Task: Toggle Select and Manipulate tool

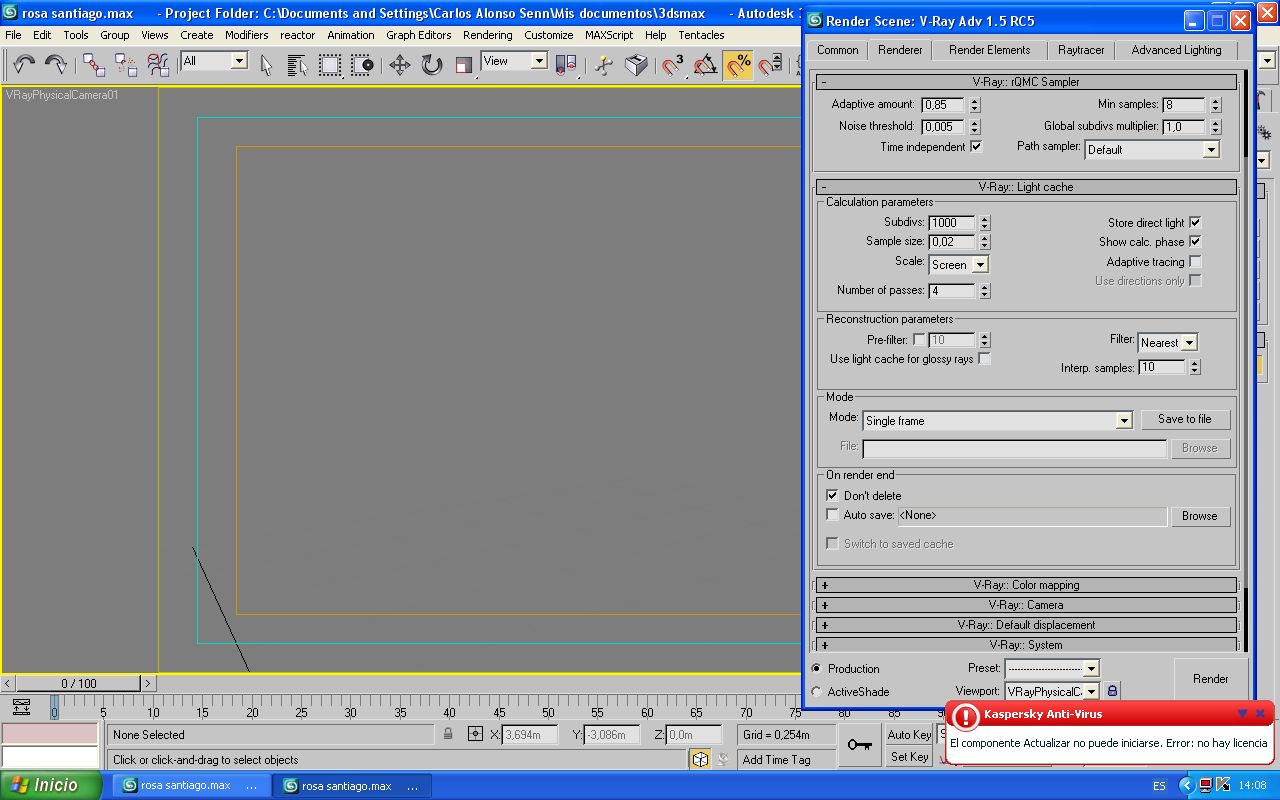Action: 604,65
